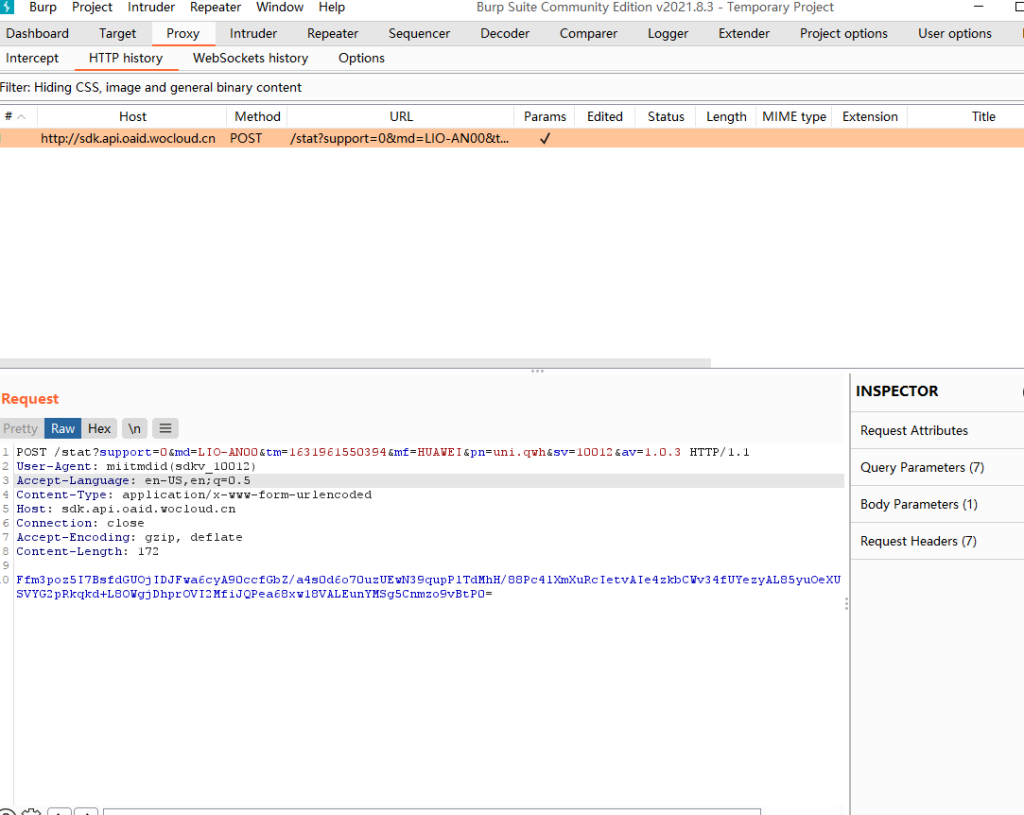Click the search input field below request
The width and height of the screenshot is (1024, 815).
430,811
